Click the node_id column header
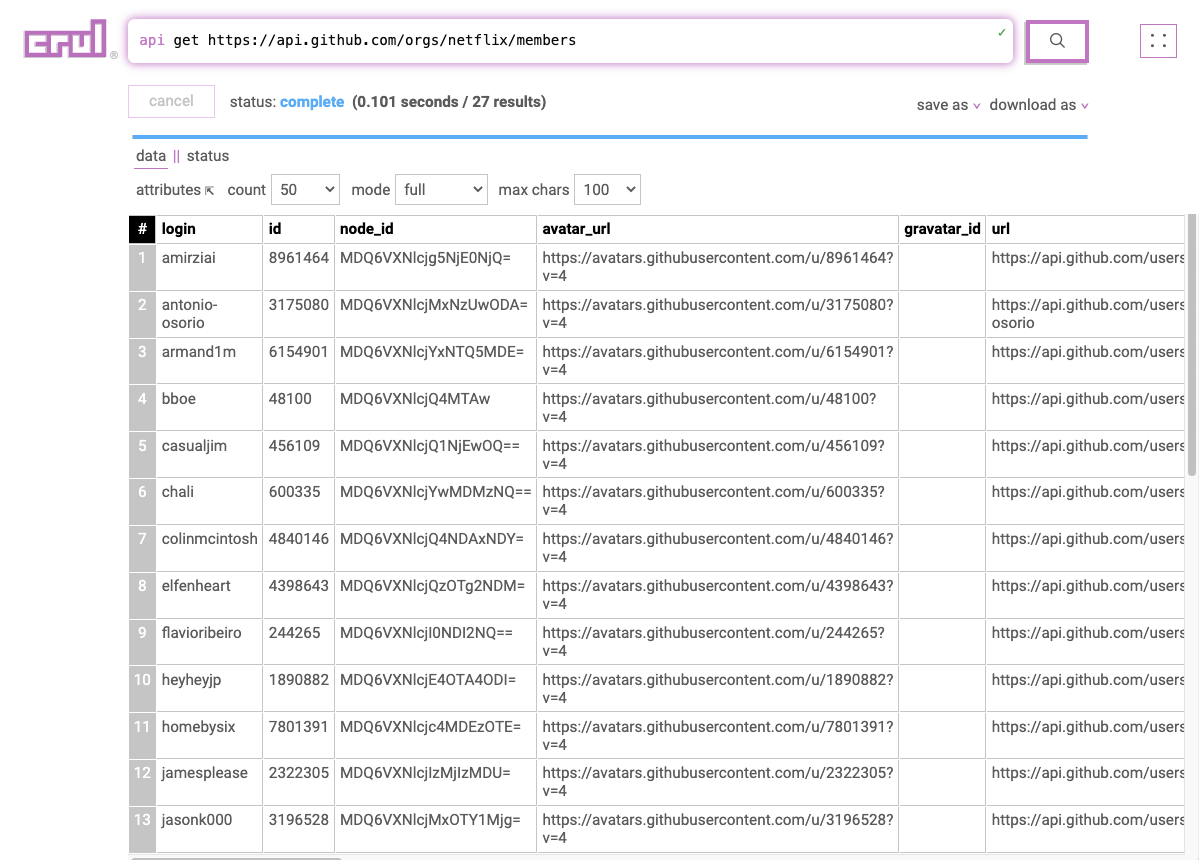This screenshot has width=1199, height=860. point(435,229)
